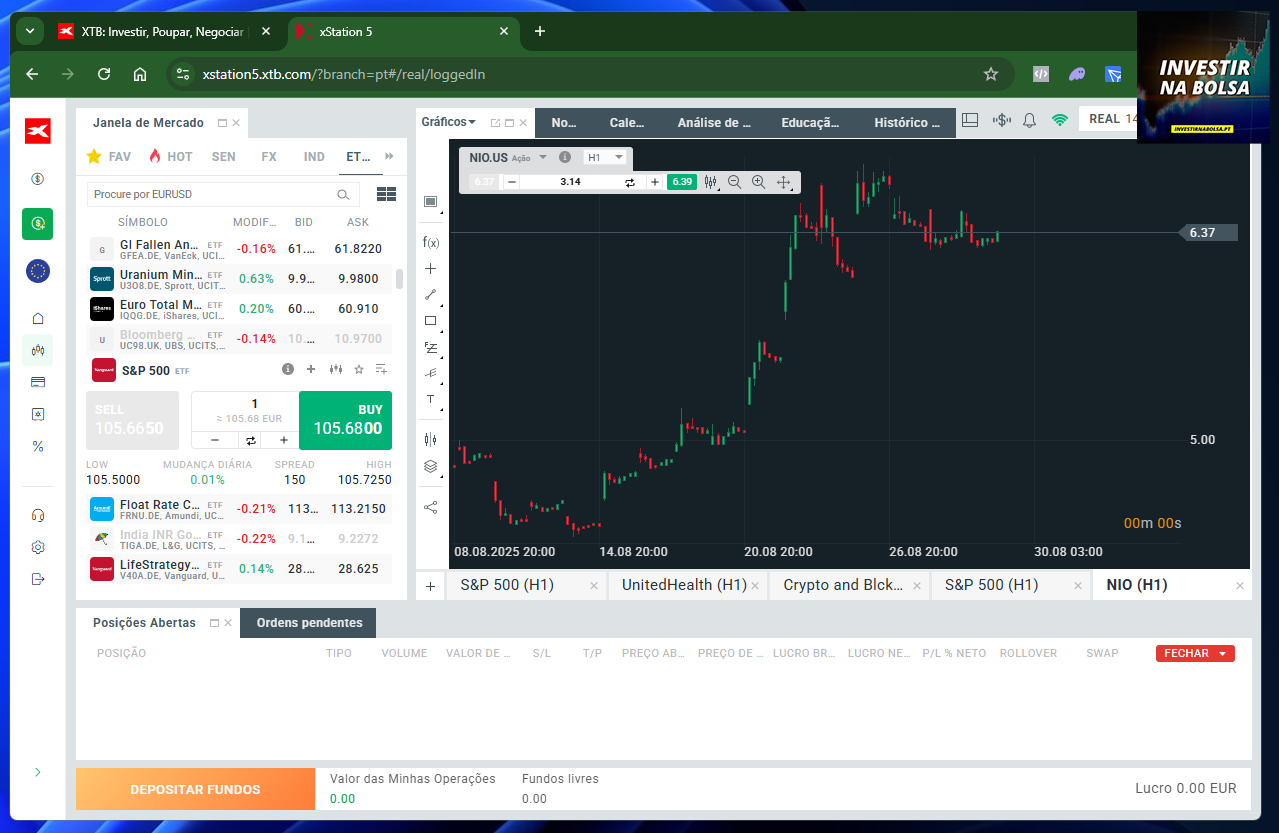Screen dimensions: 1279x833
Task: Open Chrome tab search dropdown
Action: tap(30, 31)
